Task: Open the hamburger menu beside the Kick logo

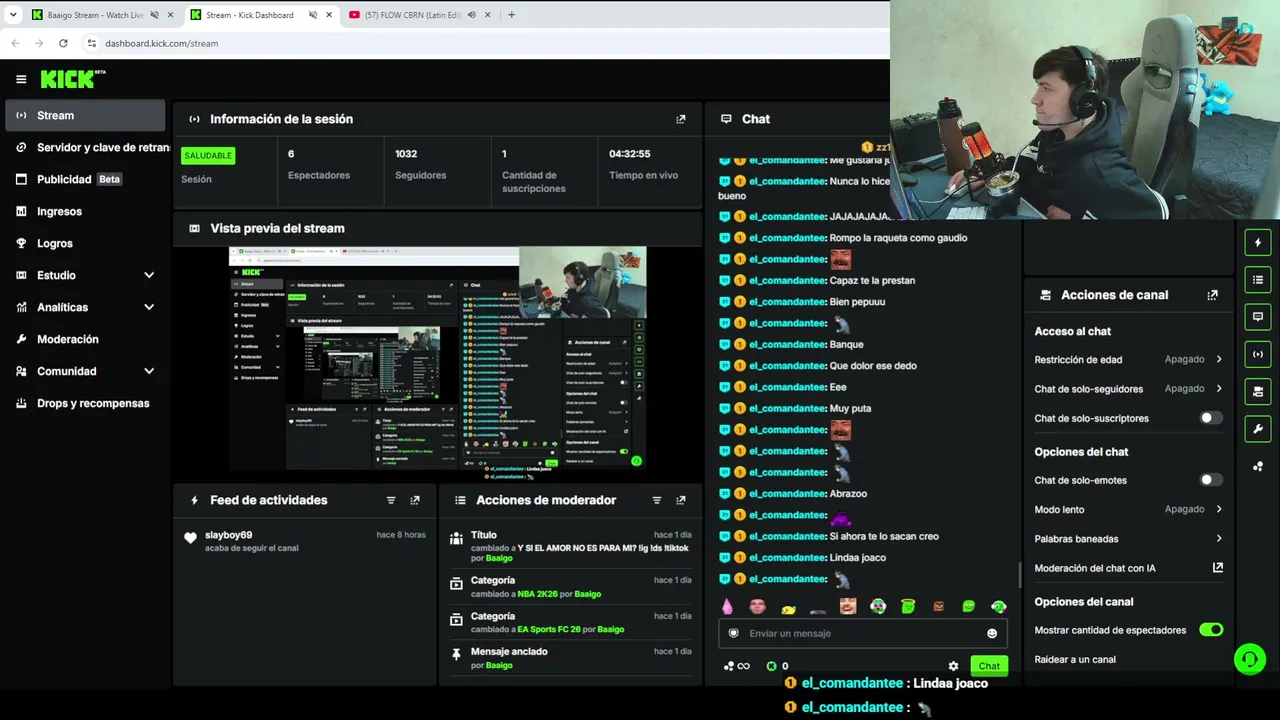Action: [21, 79]
